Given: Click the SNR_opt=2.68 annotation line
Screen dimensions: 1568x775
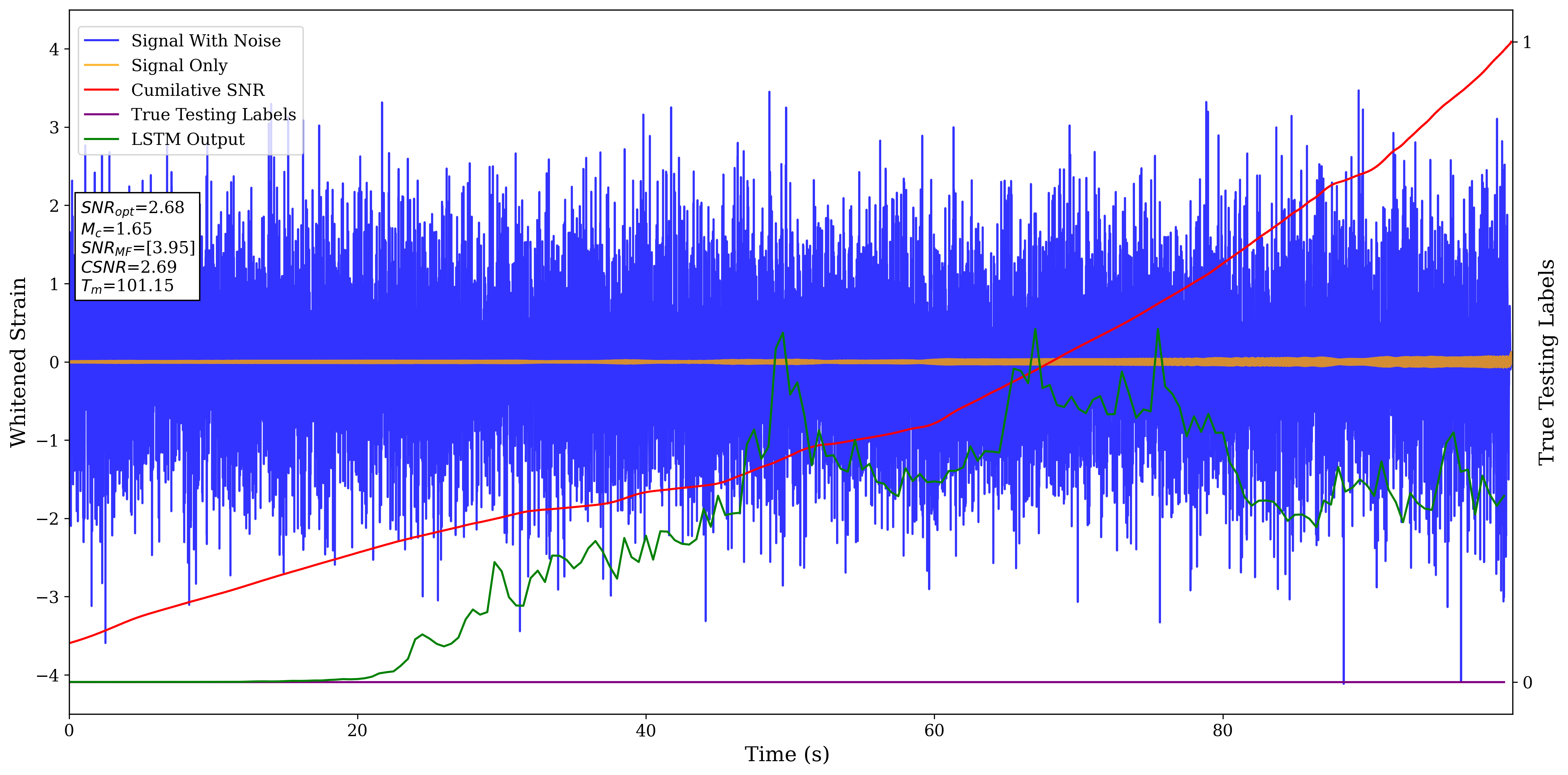Looking at the screenshot, I should pyautogui.click(x=132, y=208).
